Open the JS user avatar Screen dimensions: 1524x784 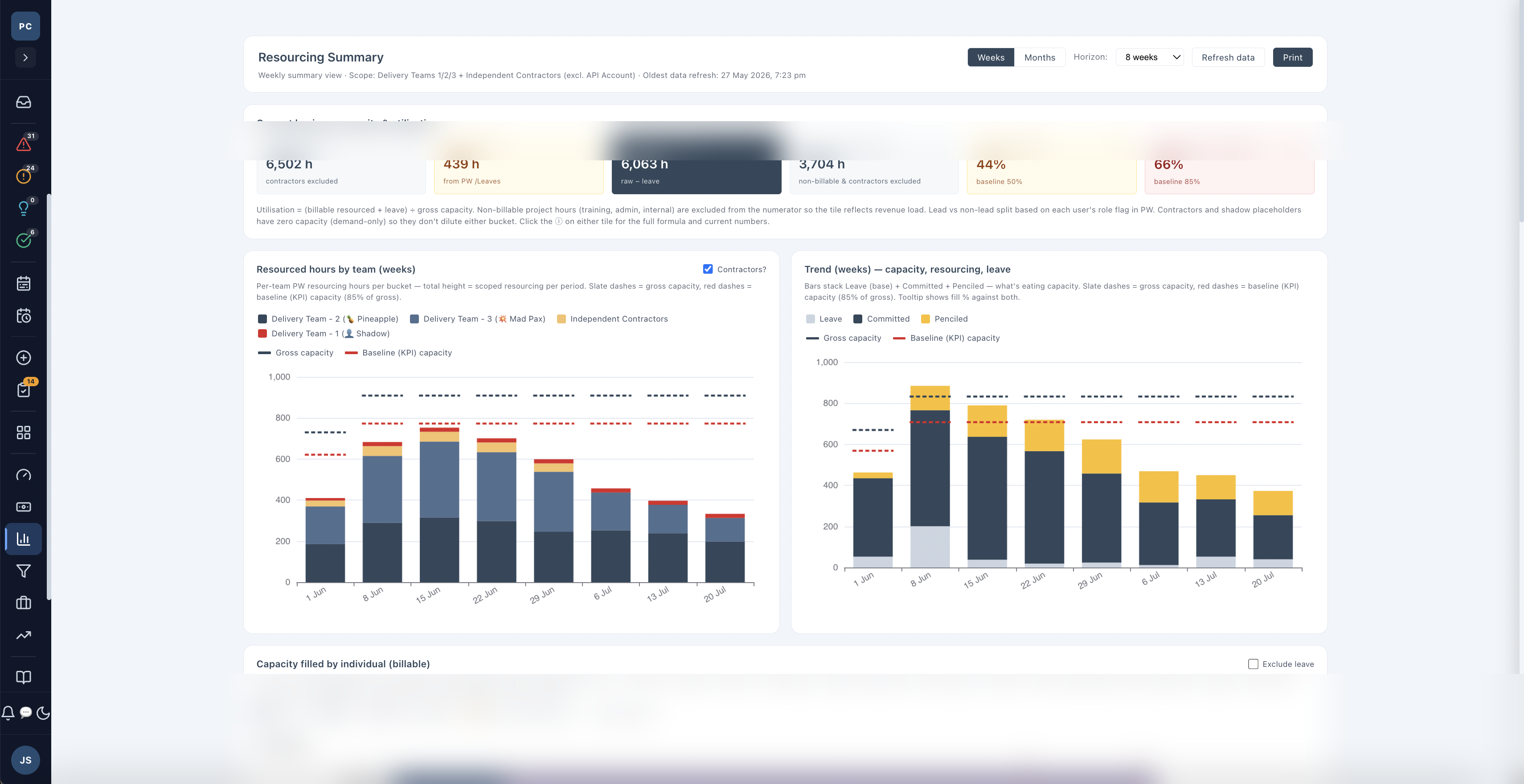pos(25,760)
